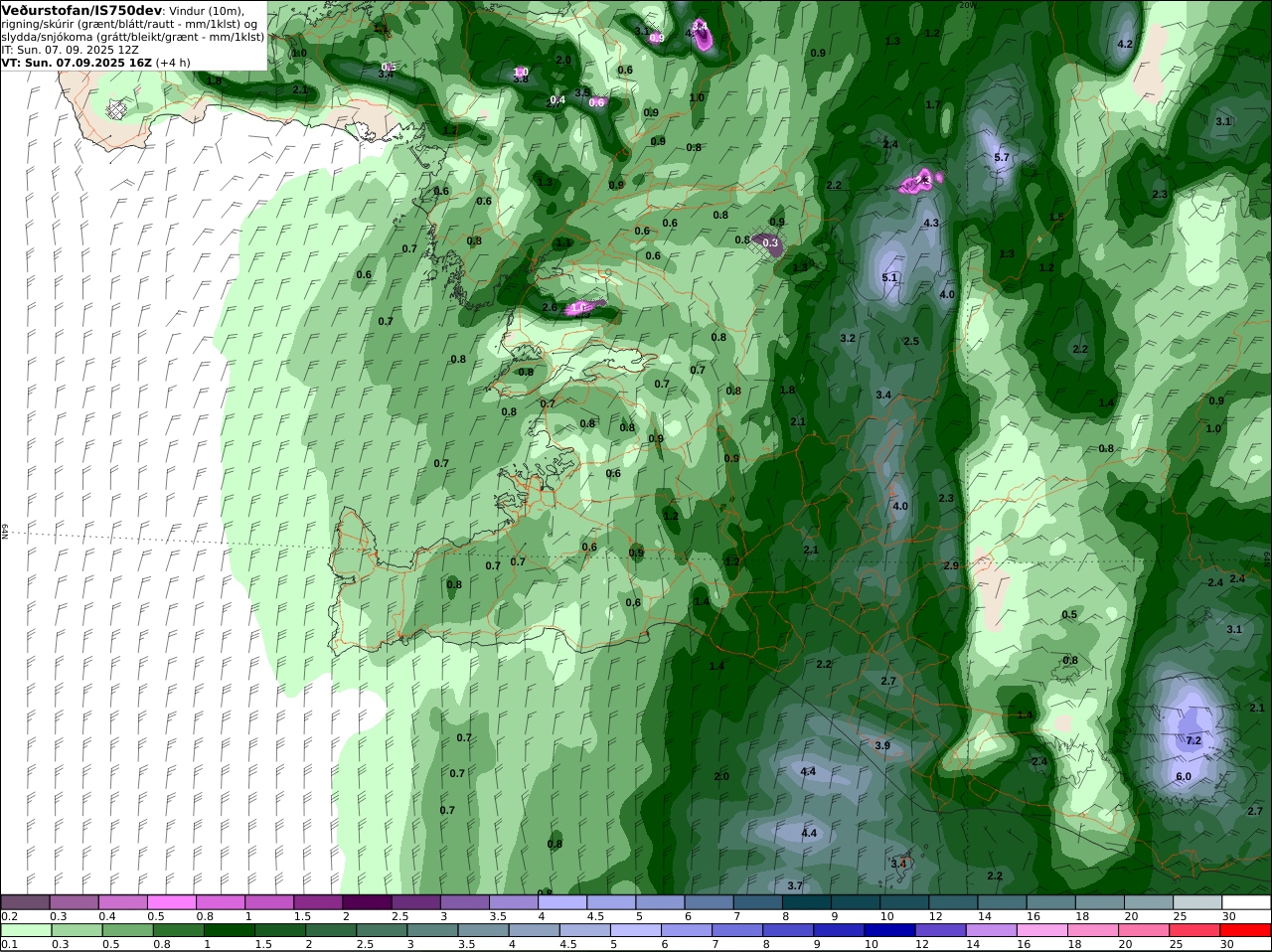Click the 3.9 precipitation value on the map
Screen dimensions: 1272x952
(x=882, y=745)
